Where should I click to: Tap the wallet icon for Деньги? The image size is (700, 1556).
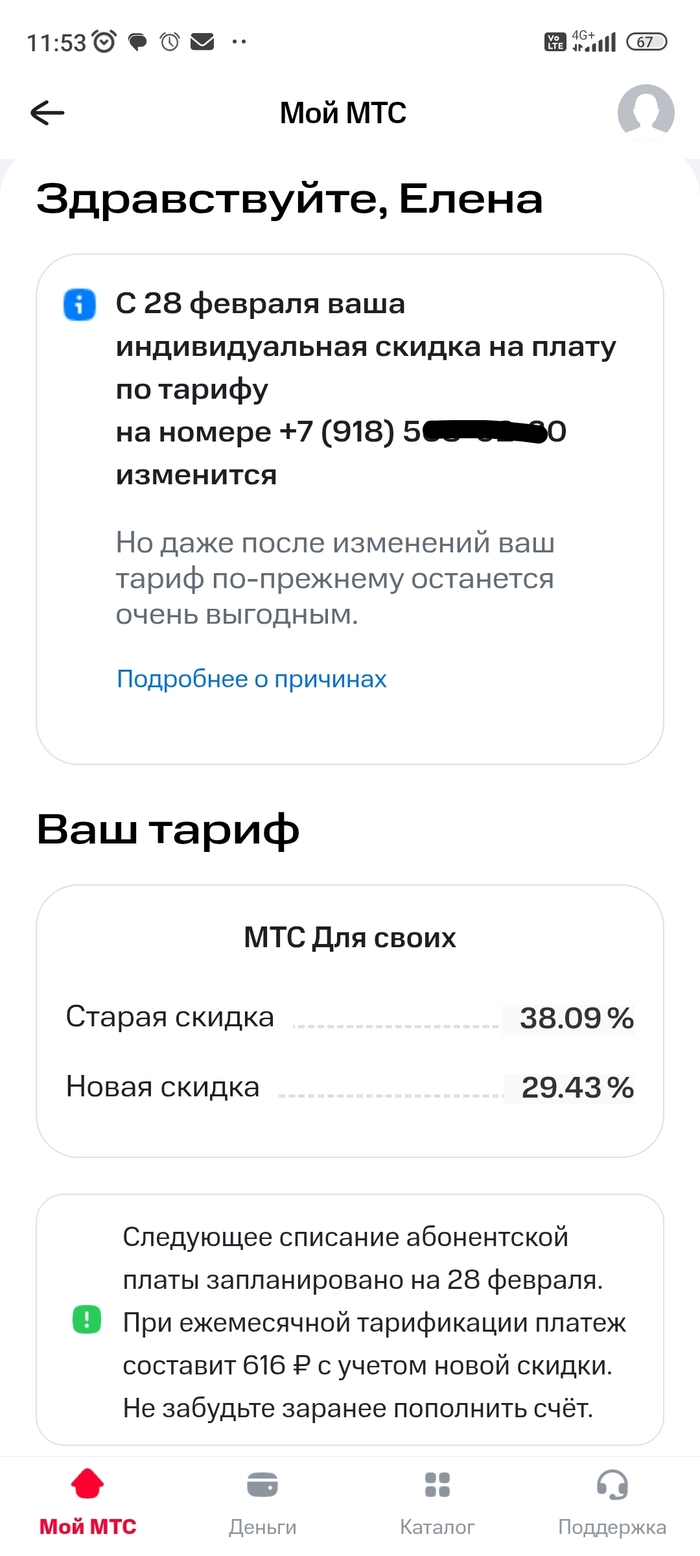(x=262, y=1483)
